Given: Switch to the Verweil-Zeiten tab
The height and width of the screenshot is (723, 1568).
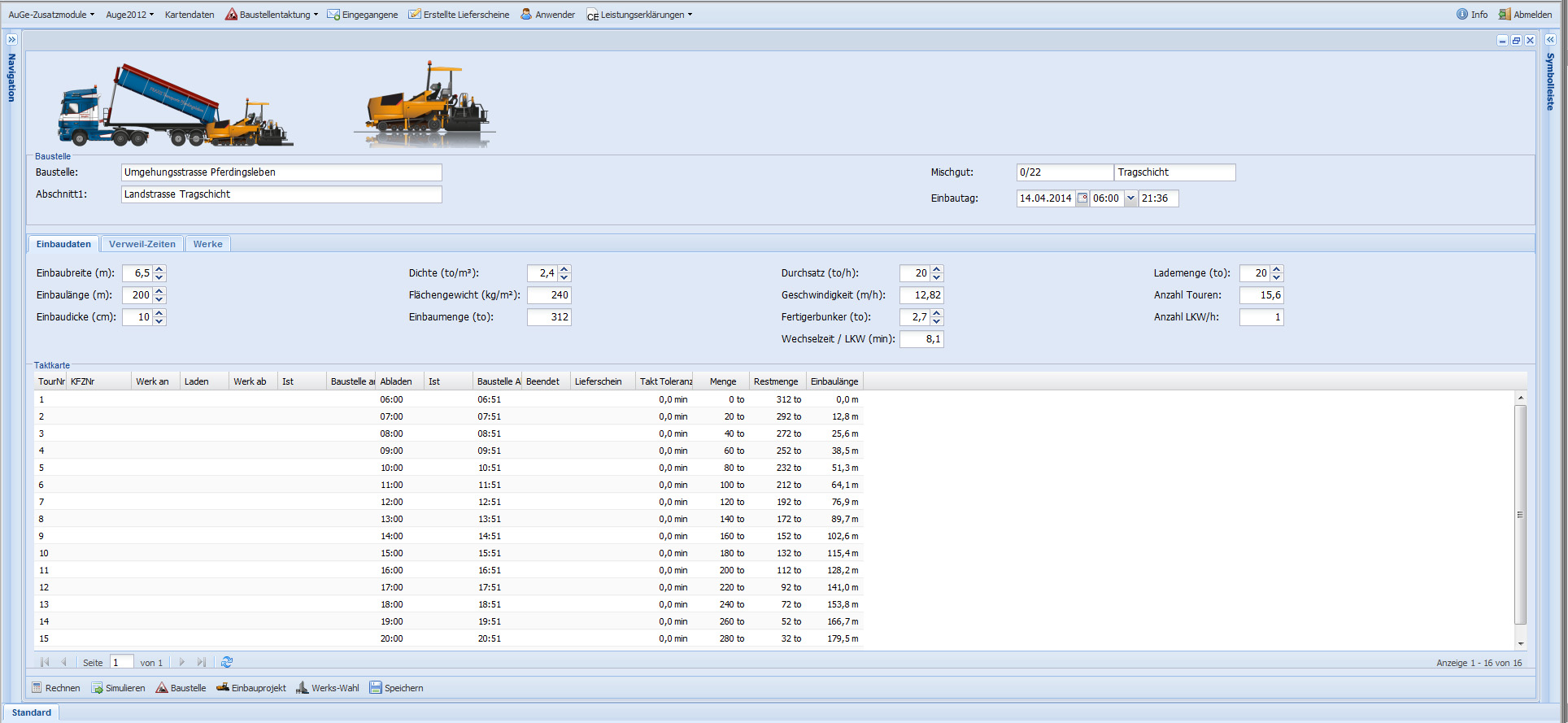Looking at the screenshot, I should coord(142,244).
